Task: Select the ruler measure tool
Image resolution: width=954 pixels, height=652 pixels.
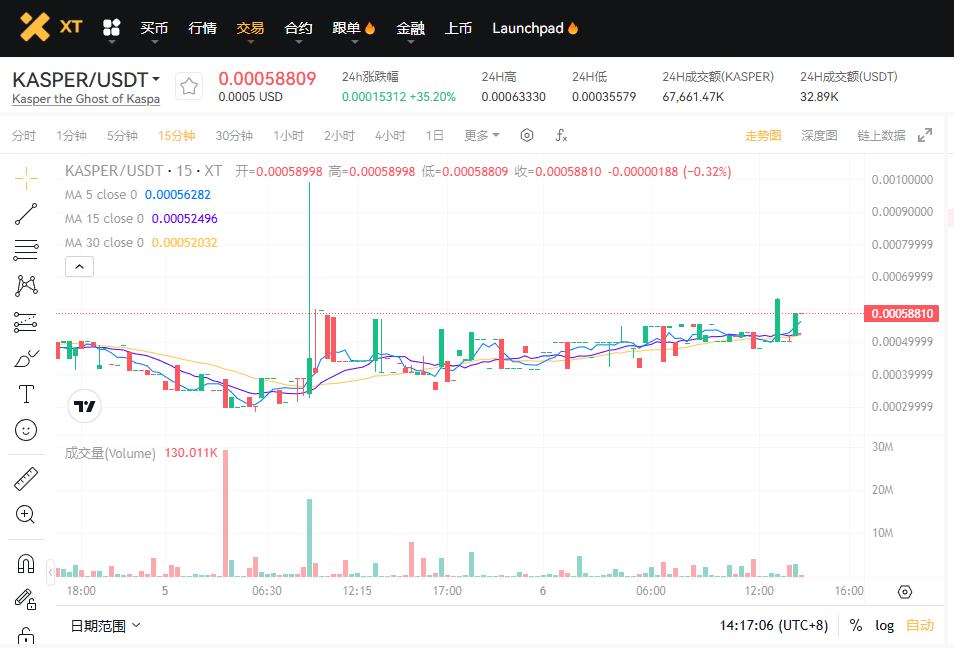Action: coord(26,479)
